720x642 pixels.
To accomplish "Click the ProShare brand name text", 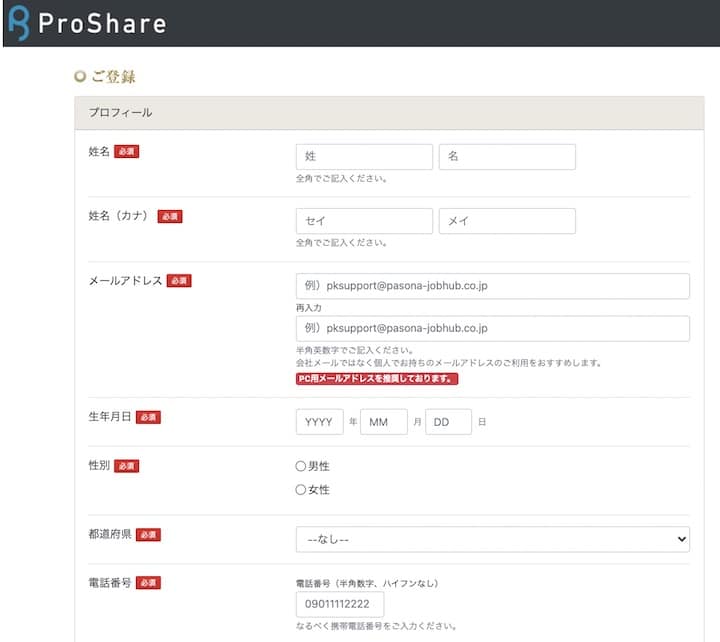I will pos(101,24).
